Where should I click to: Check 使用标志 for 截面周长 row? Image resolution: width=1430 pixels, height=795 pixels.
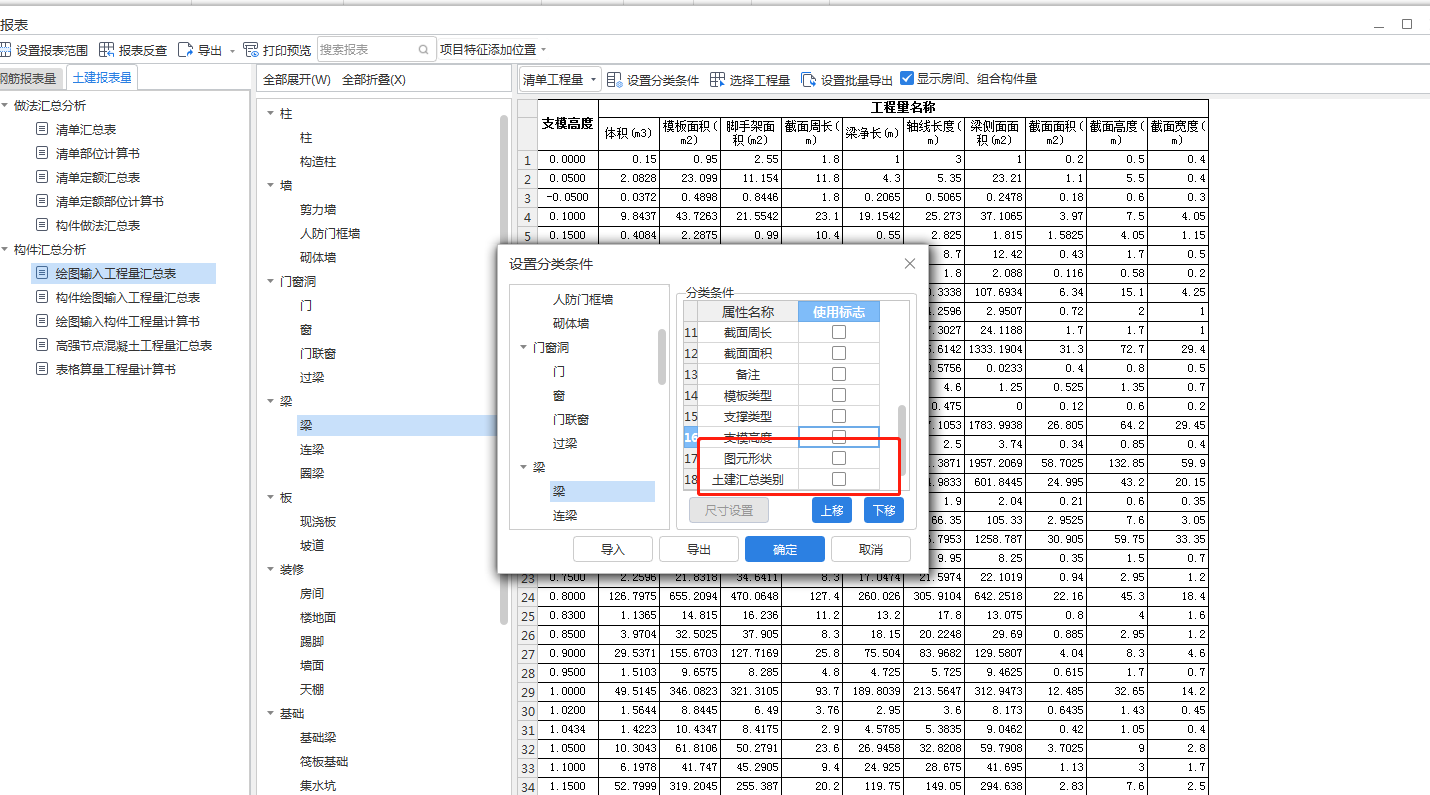pos(839,332)
